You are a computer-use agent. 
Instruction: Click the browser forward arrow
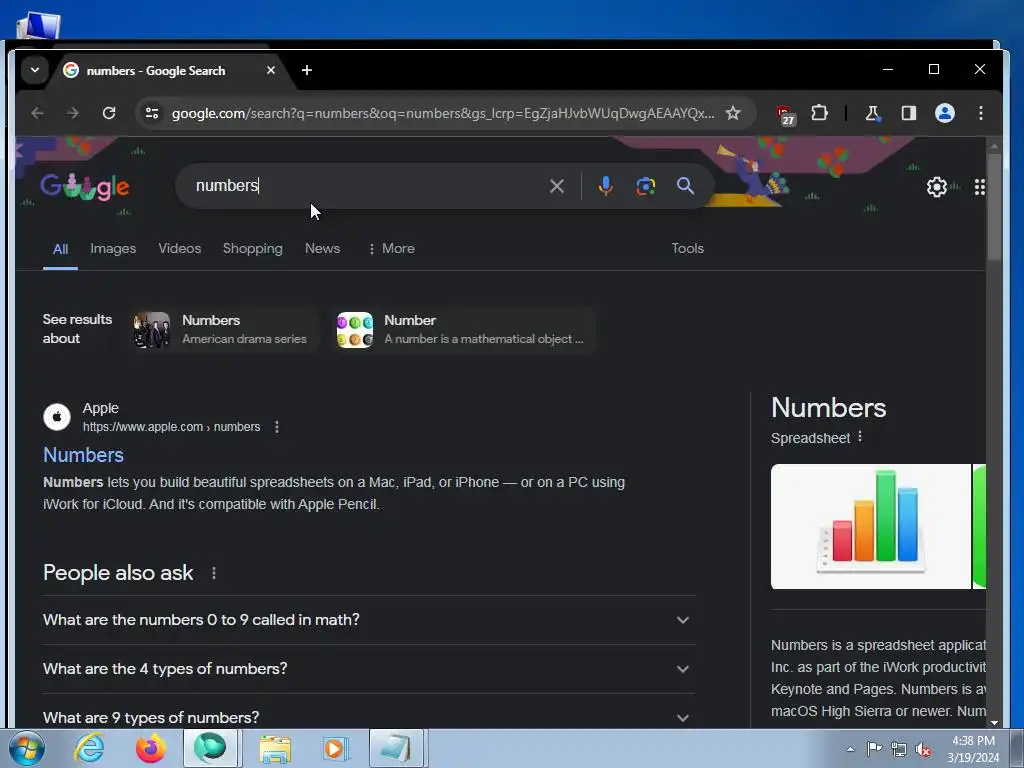tap(72, 113)
